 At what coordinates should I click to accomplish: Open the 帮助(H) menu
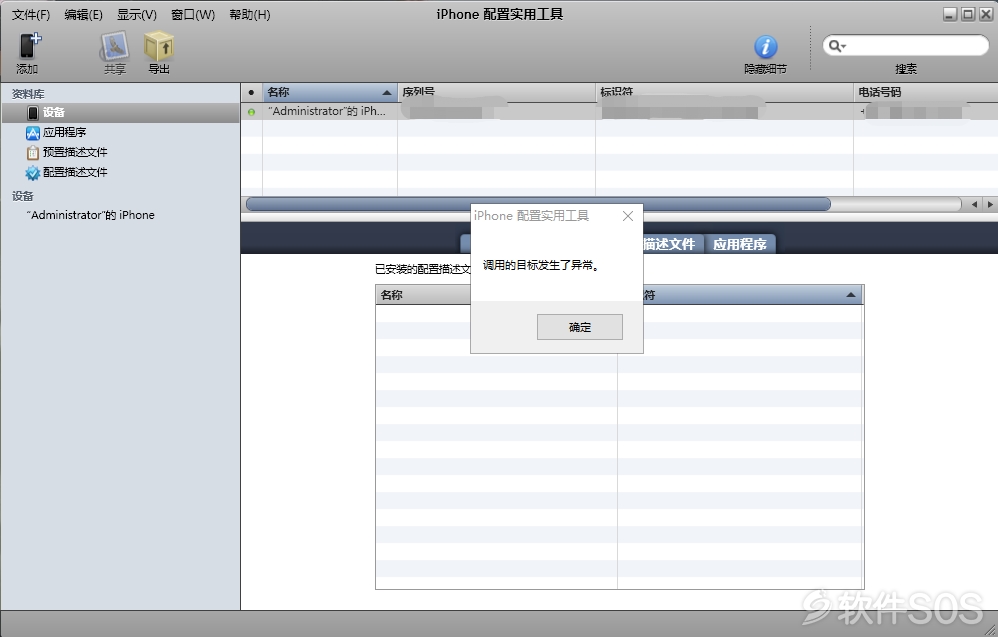pyautogui.click(x=250, y=15)
